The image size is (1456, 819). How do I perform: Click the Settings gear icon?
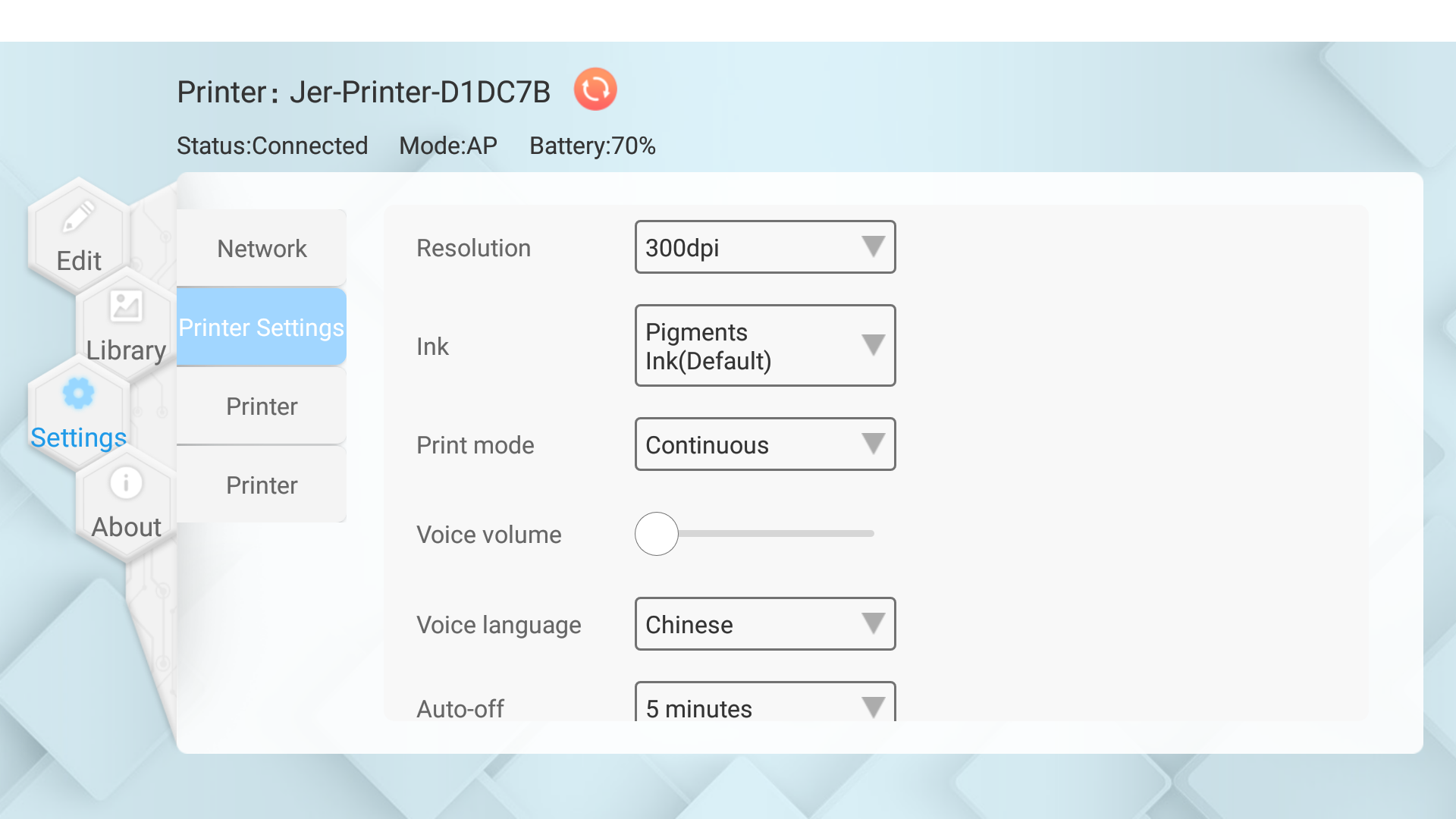pyautogui.click(x=79, y=393)
